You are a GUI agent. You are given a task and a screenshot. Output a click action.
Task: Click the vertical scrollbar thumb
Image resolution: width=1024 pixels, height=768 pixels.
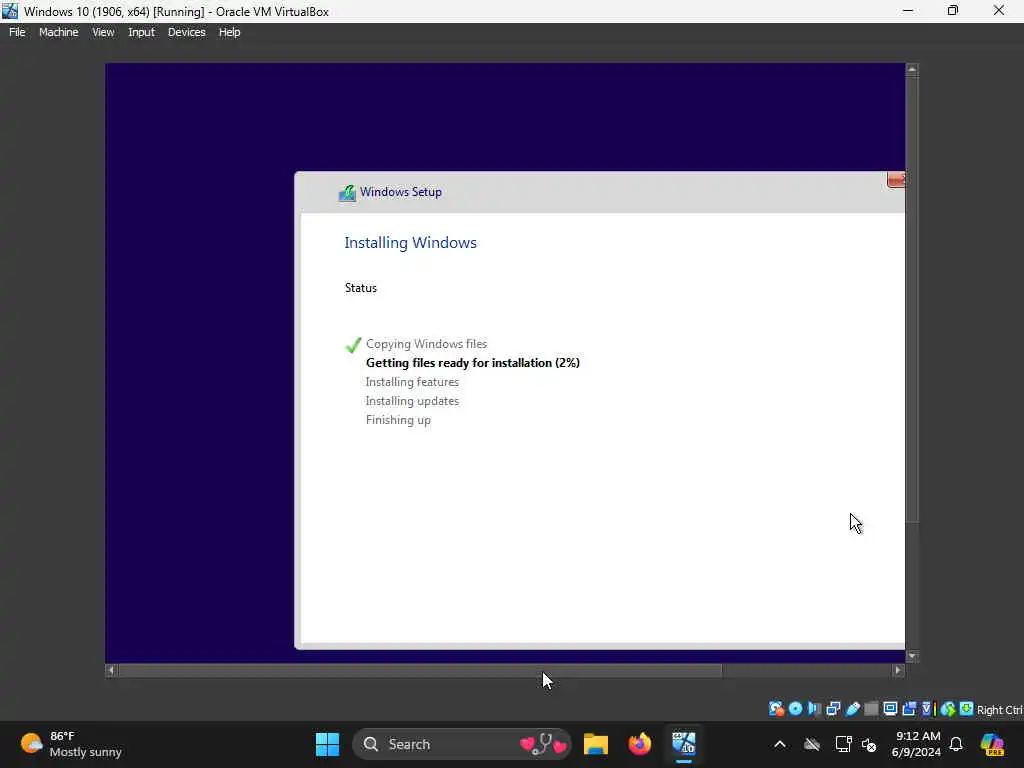tap(912, 300)
